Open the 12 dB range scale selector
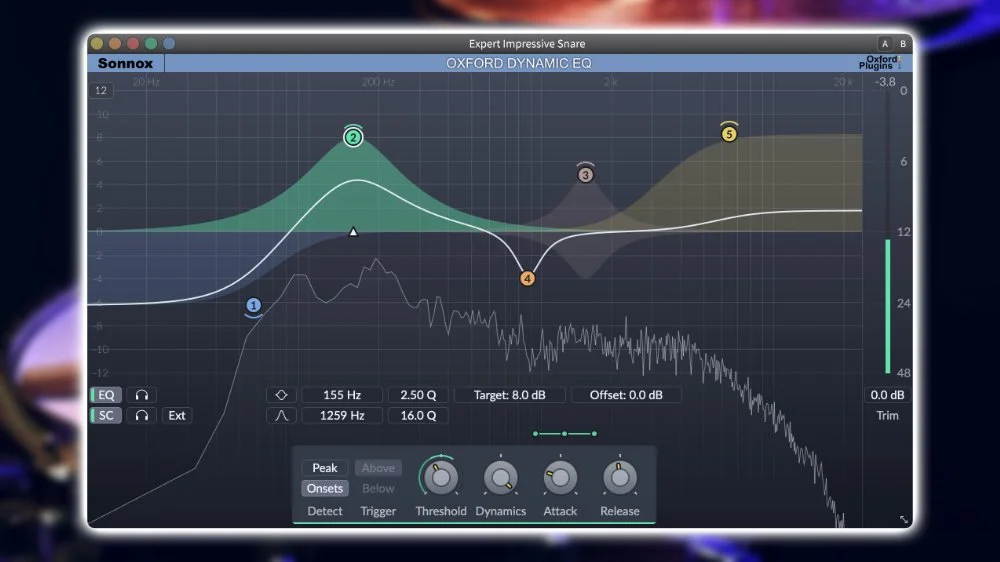Viewport: 1000px width, 562px height. pos(101,90)
